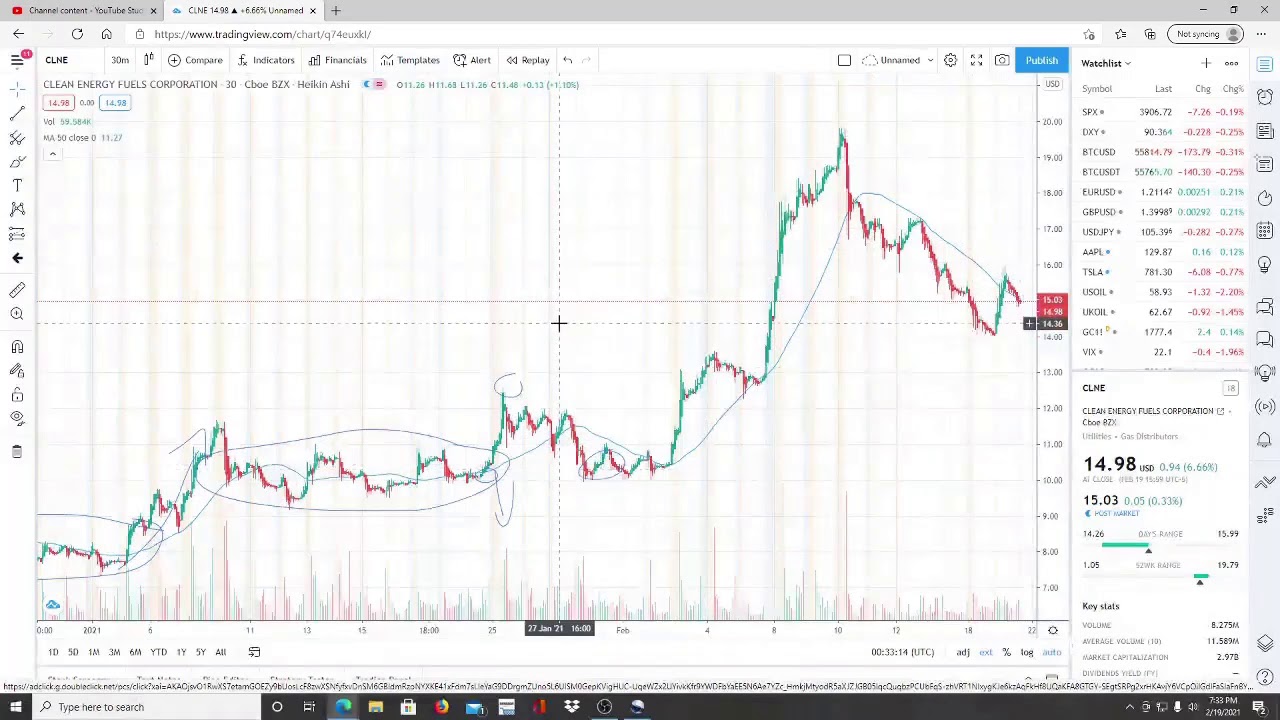This screenshot has height=720, width=1280.
Task: Collapse the indicator legend chevron
Action: coord(52,154)
